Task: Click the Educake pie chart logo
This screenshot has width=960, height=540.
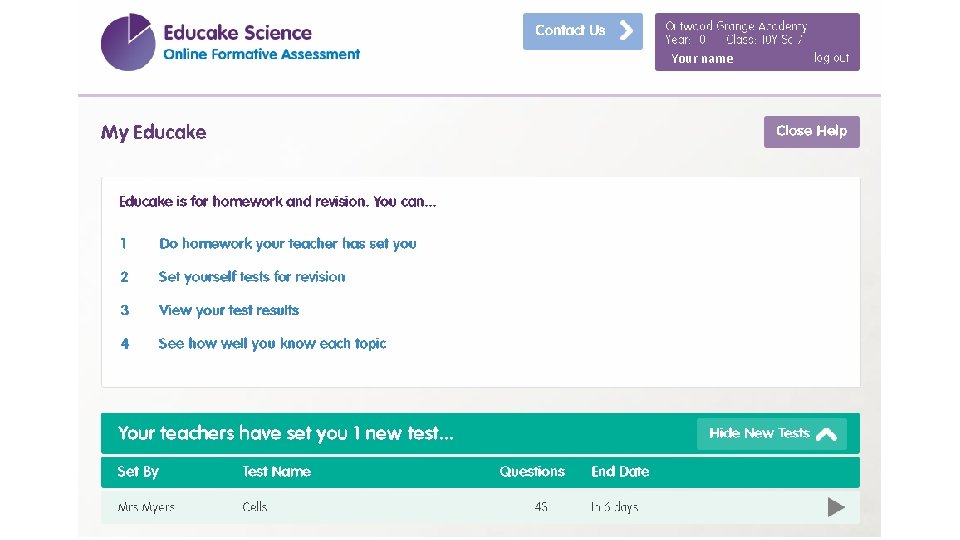Action: coord(128,43)
